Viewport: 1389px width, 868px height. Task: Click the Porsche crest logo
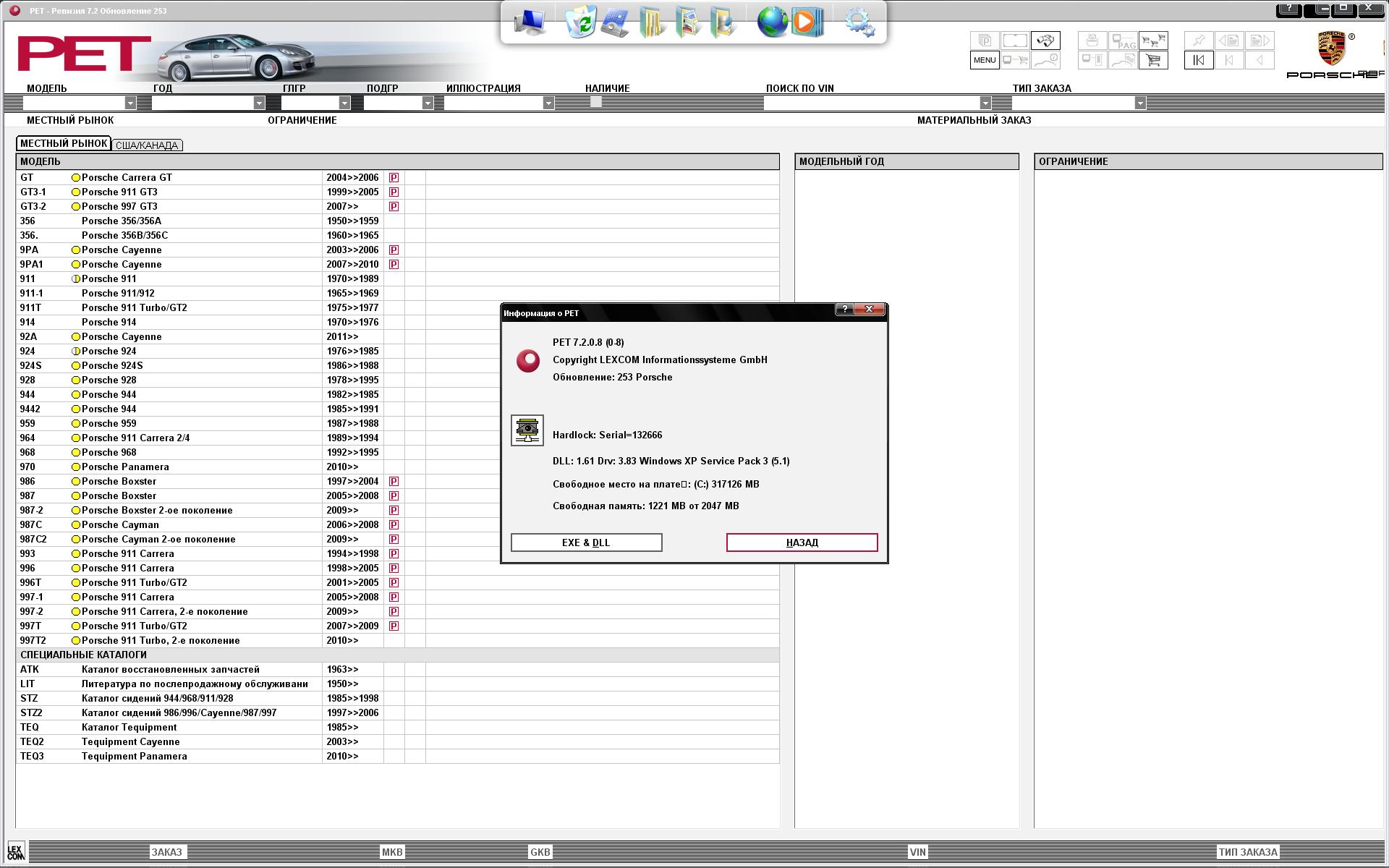1330,49
